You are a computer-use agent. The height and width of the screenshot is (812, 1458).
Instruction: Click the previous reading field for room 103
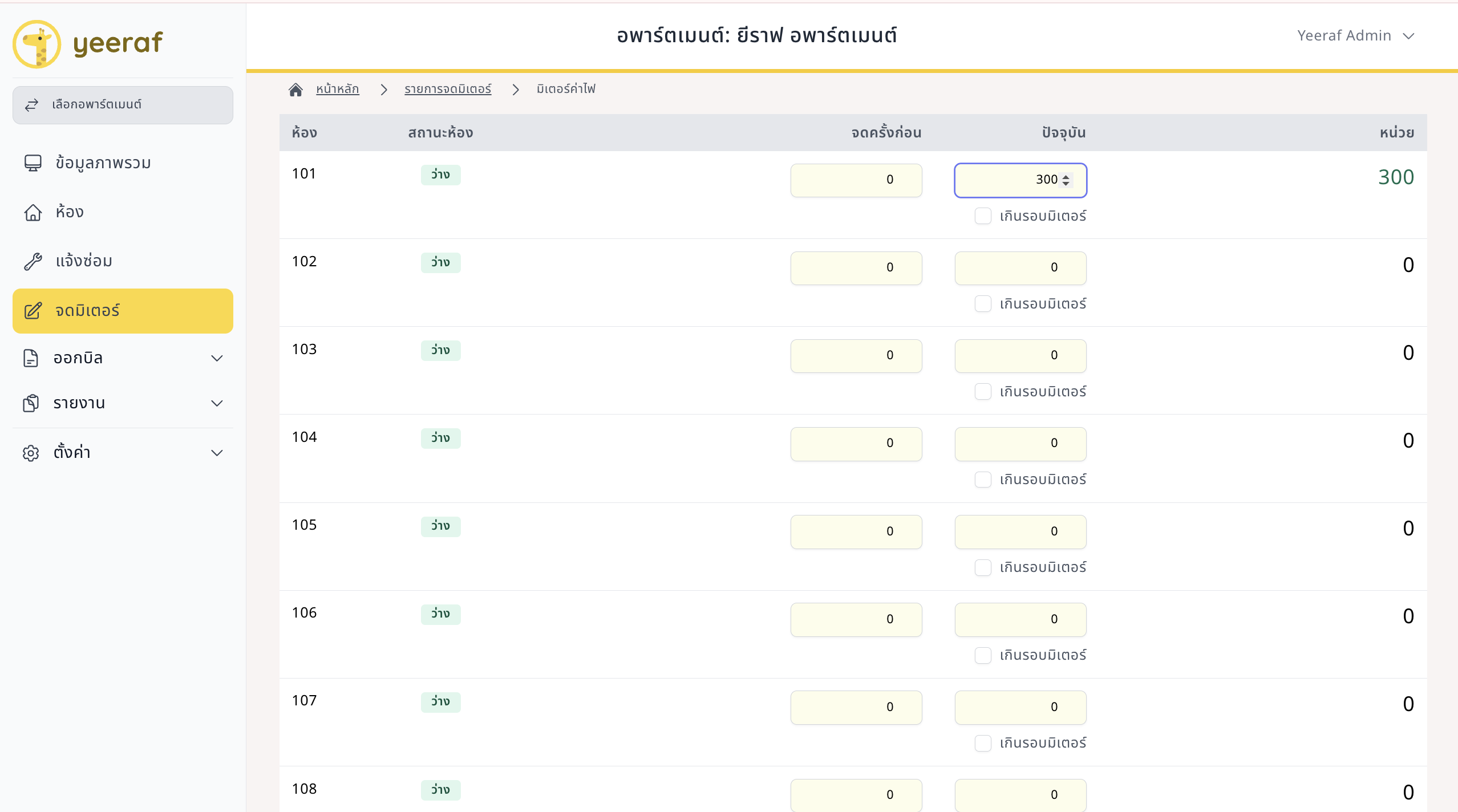(856, 356)
